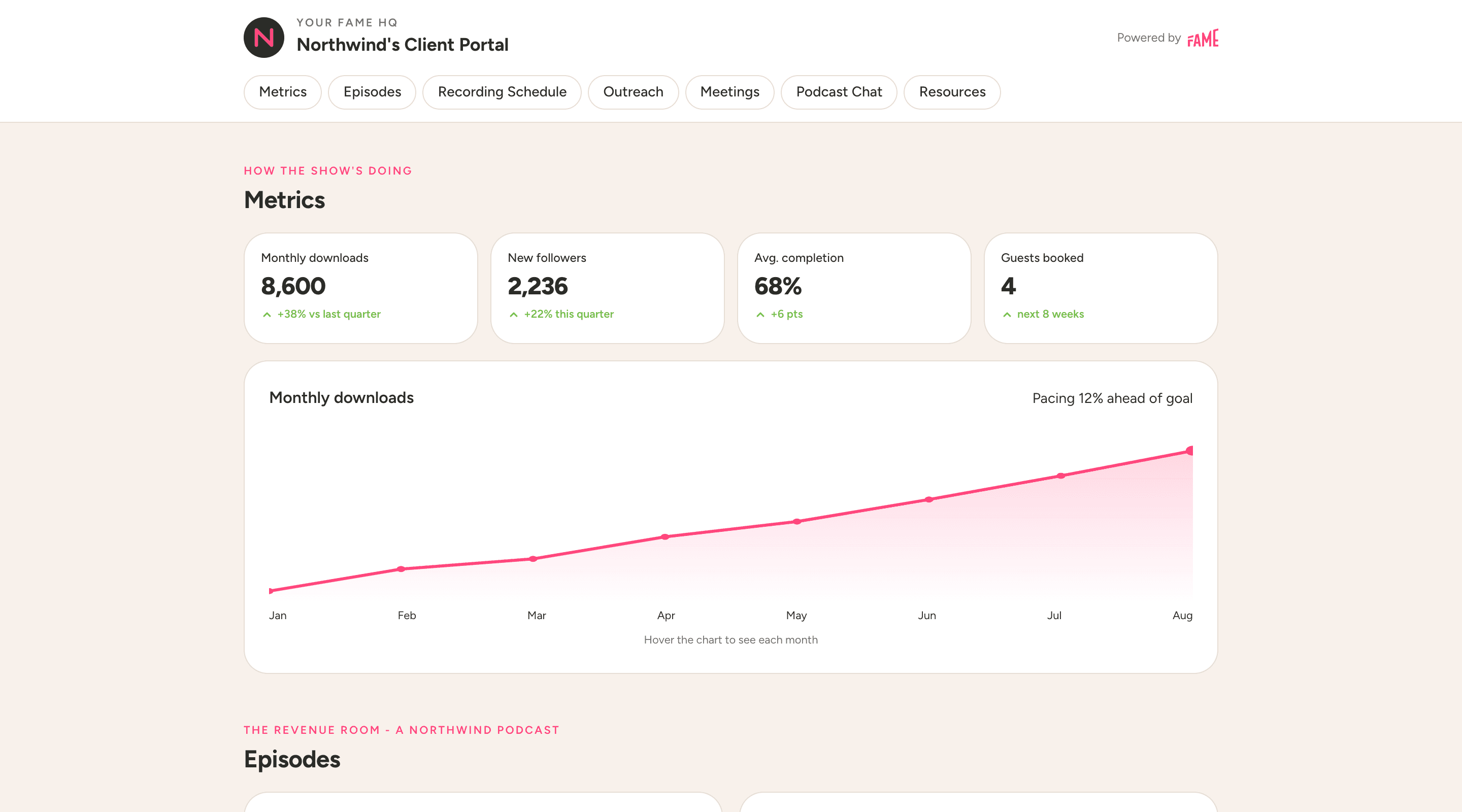View the Resources tab

pyautogui.click(x=952, y=92)
